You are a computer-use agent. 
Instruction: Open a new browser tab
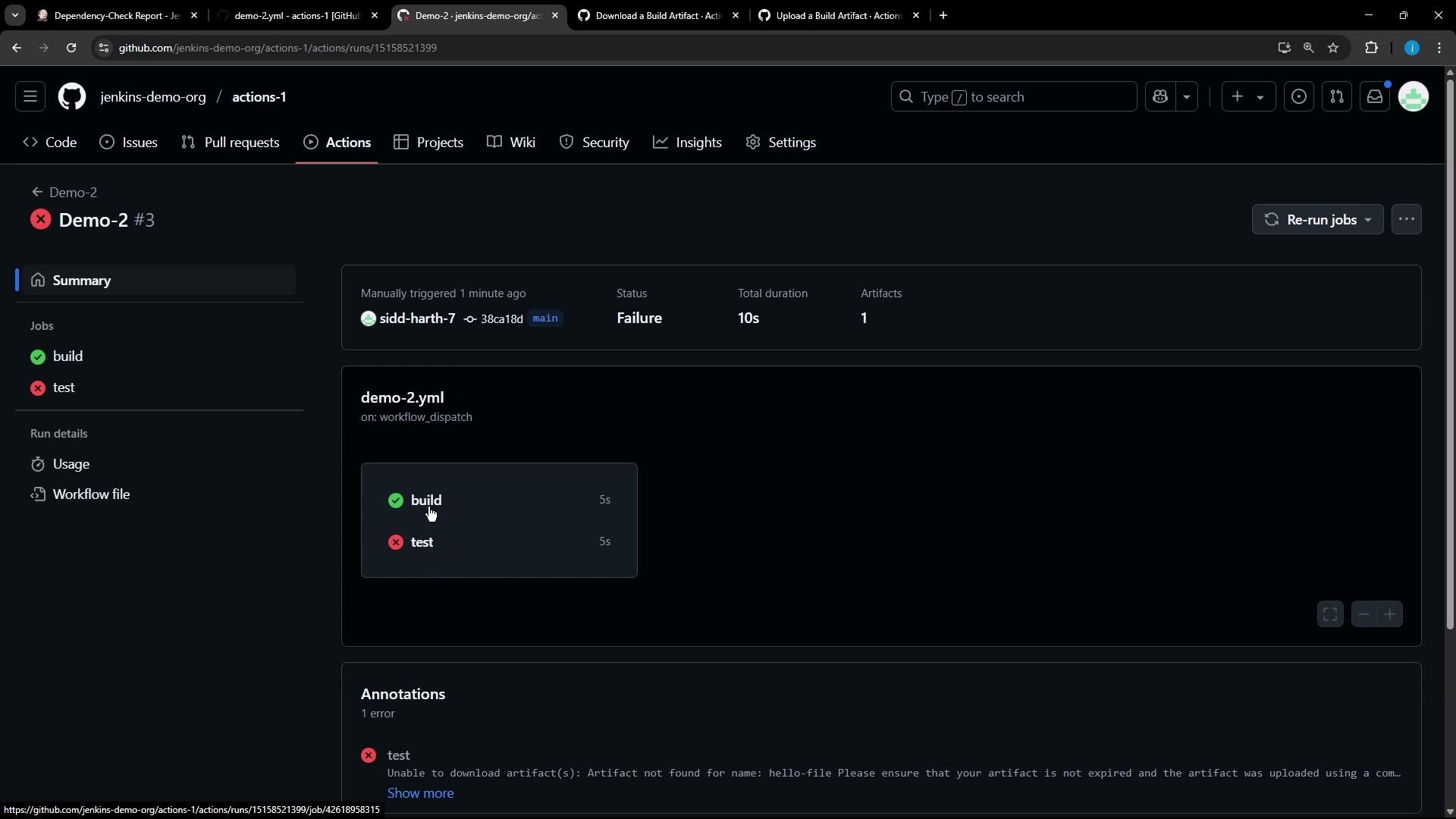[x=943, y=15]
